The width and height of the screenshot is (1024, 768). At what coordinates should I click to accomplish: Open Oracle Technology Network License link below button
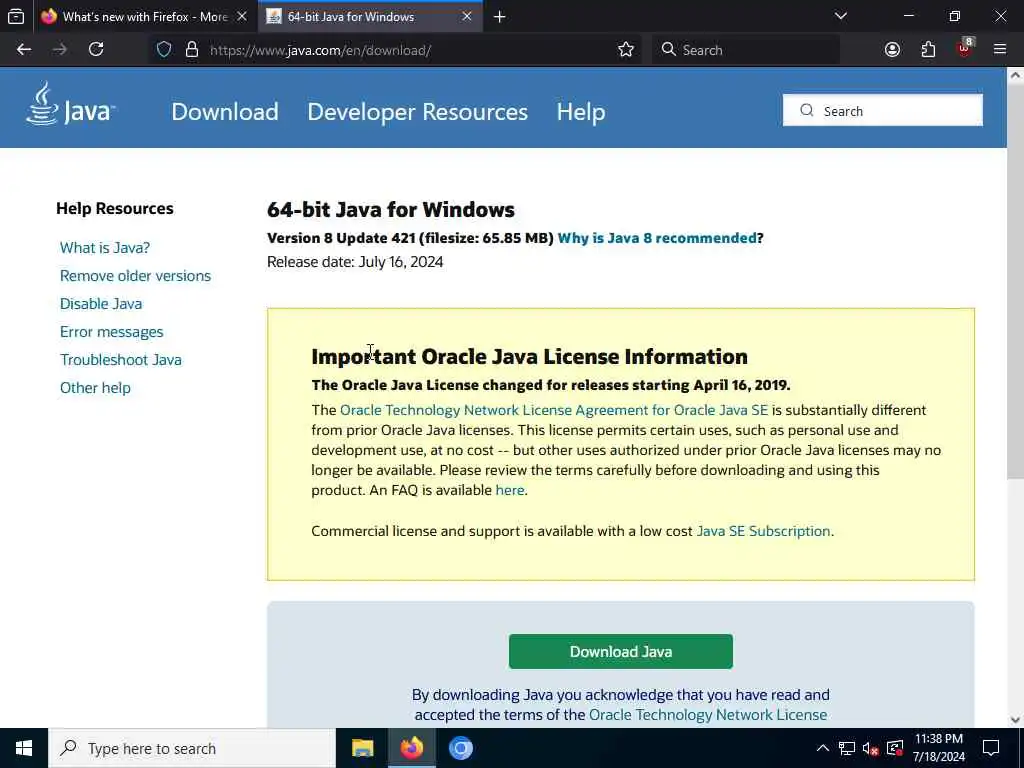pos(708,714)
